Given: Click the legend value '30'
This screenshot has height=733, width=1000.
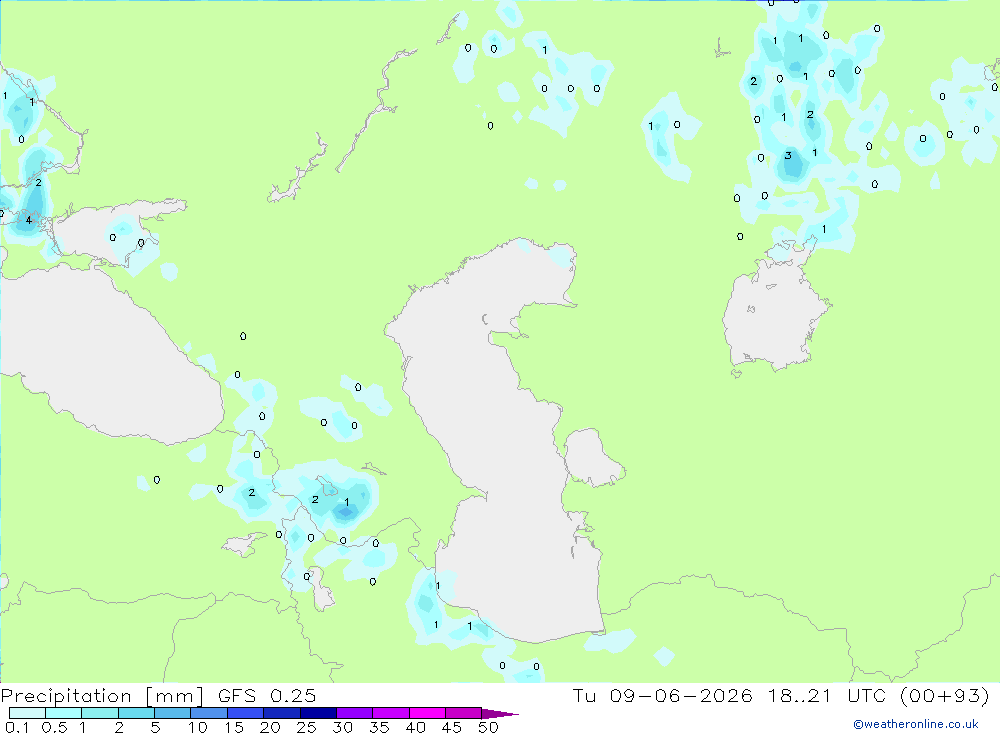Looking at the screenshot, I should pyautogui.click(x=343, y=727).
